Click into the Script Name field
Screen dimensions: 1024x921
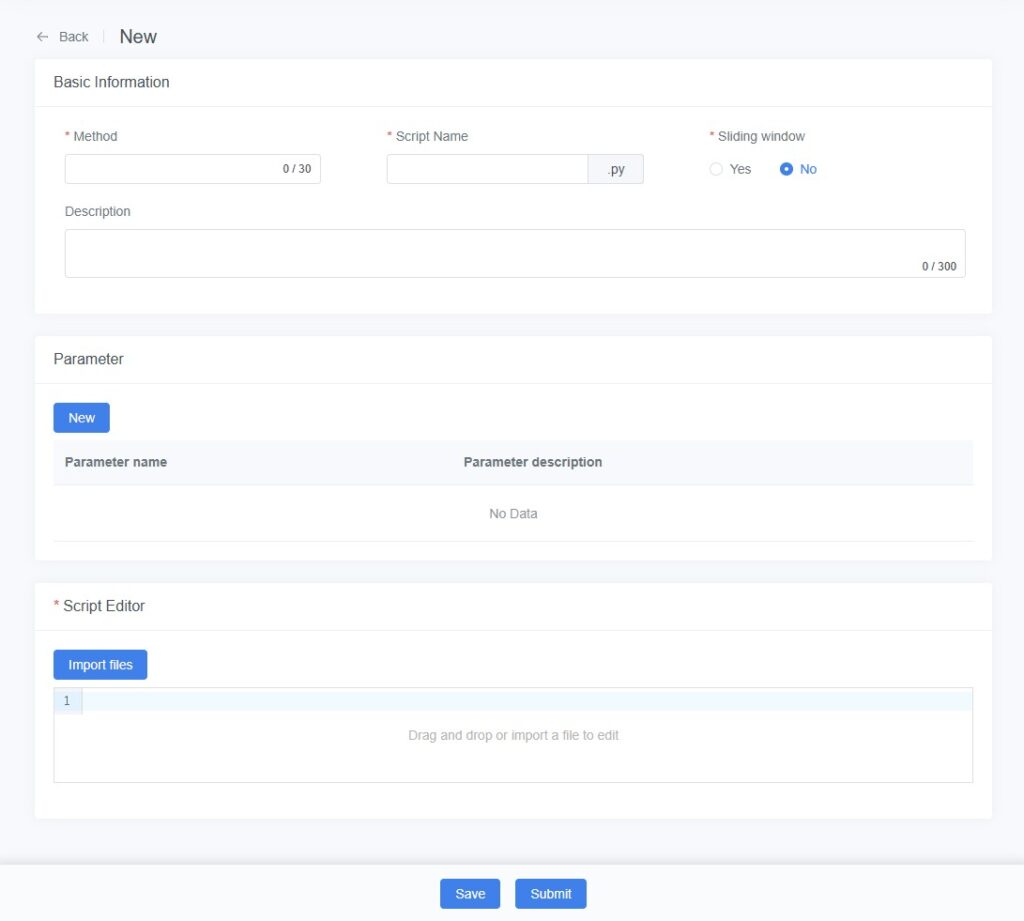pyautogui.click(x=487, y=169)
